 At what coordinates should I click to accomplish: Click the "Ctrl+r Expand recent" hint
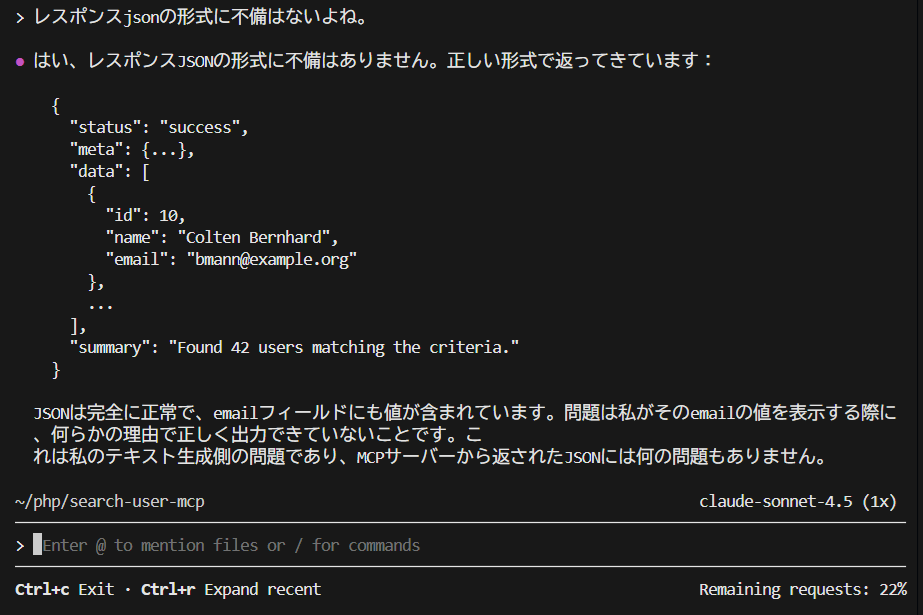click(231, 589)
